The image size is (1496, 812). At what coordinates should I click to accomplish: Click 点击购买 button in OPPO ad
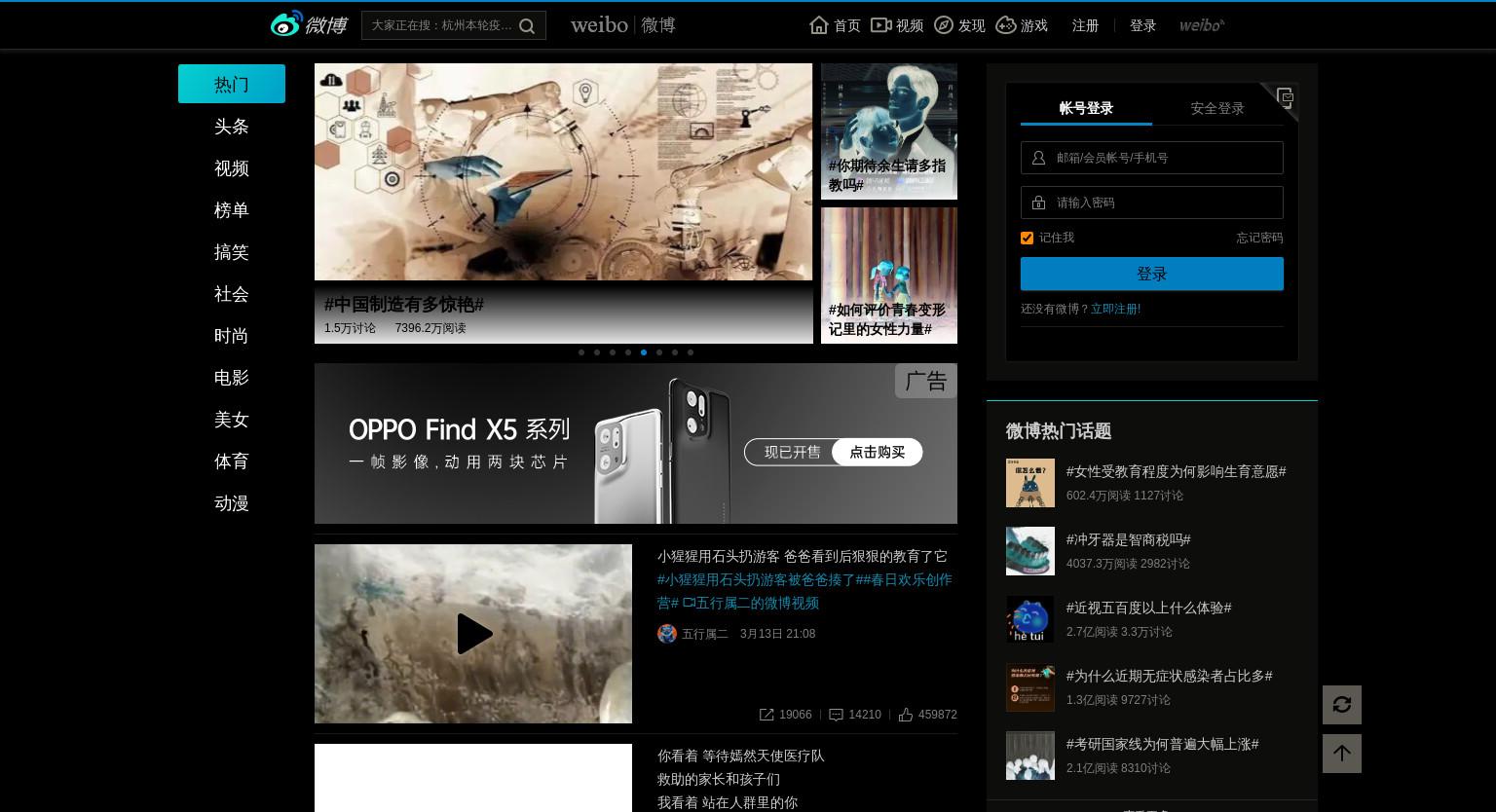pyautogui.click(x=878, y=452)
